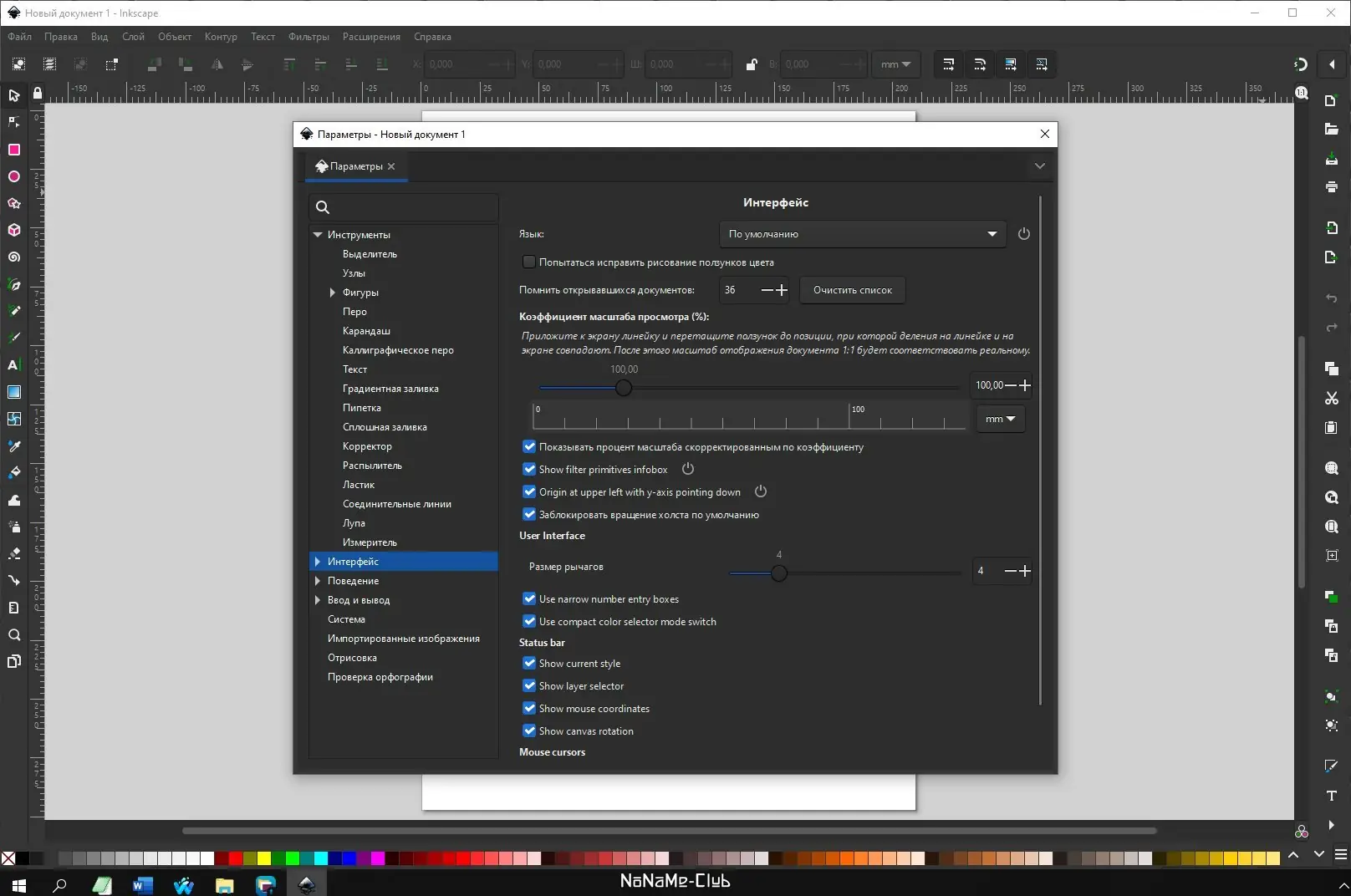This screenshot has height=896, width=1351.
Task: Close the Параметры tab with its X
Action: point(391,166)
